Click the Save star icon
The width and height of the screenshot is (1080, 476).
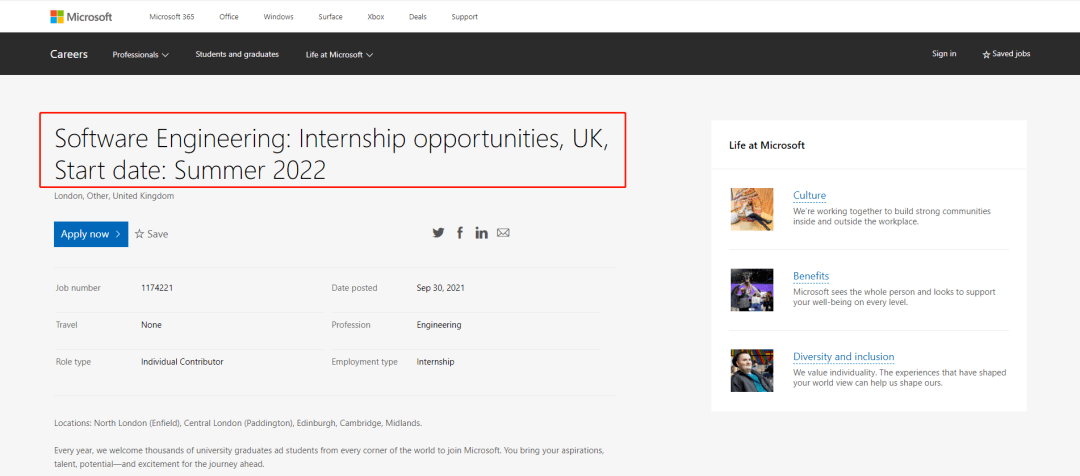pyautogui.click(x=140, y=234)
